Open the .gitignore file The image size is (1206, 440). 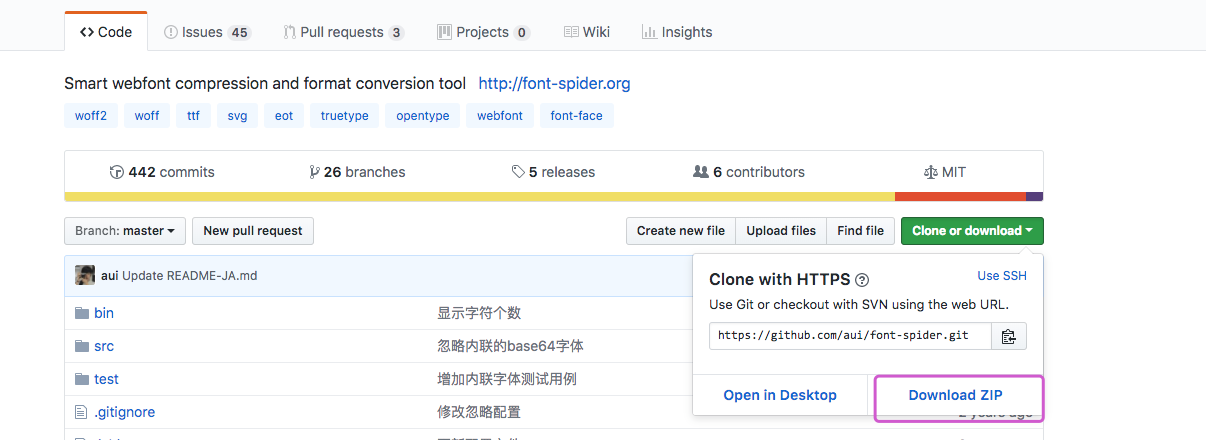point(125,412)
